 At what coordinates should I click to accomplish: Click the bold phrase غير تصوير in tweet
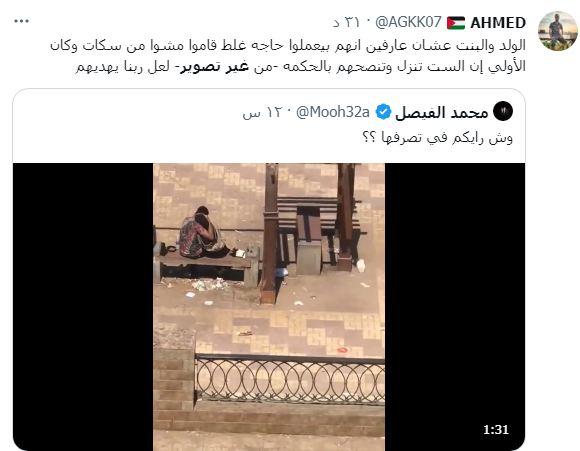(214, 67)
